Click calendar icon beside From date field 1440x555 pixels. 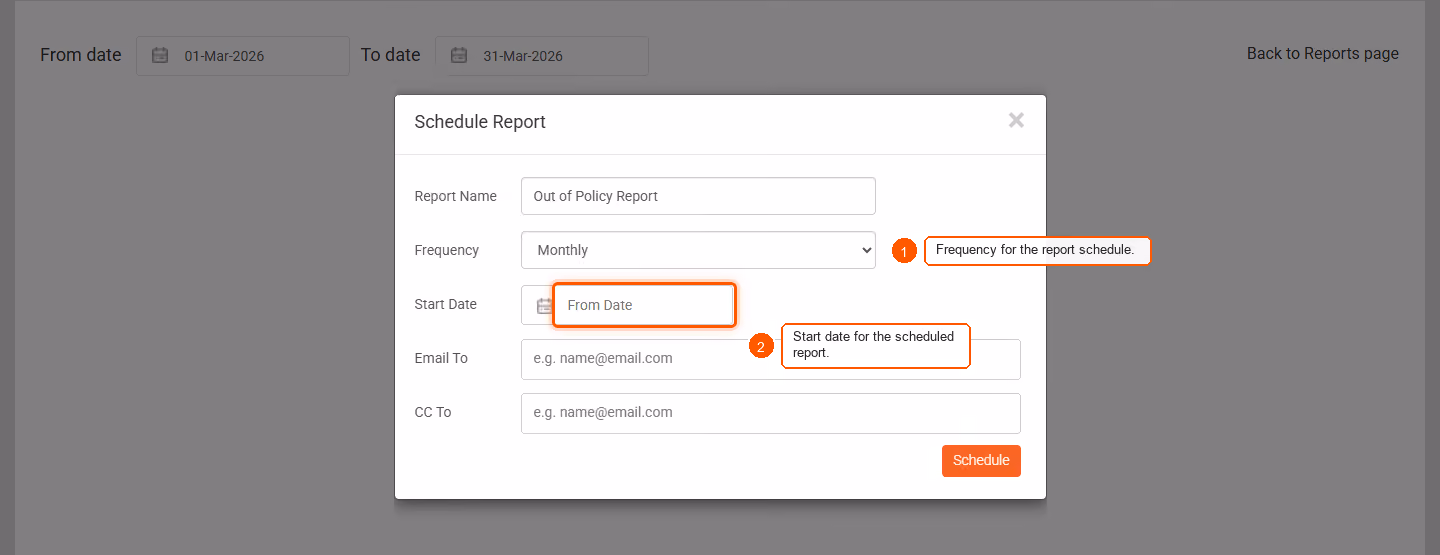[x=160, y=56]
